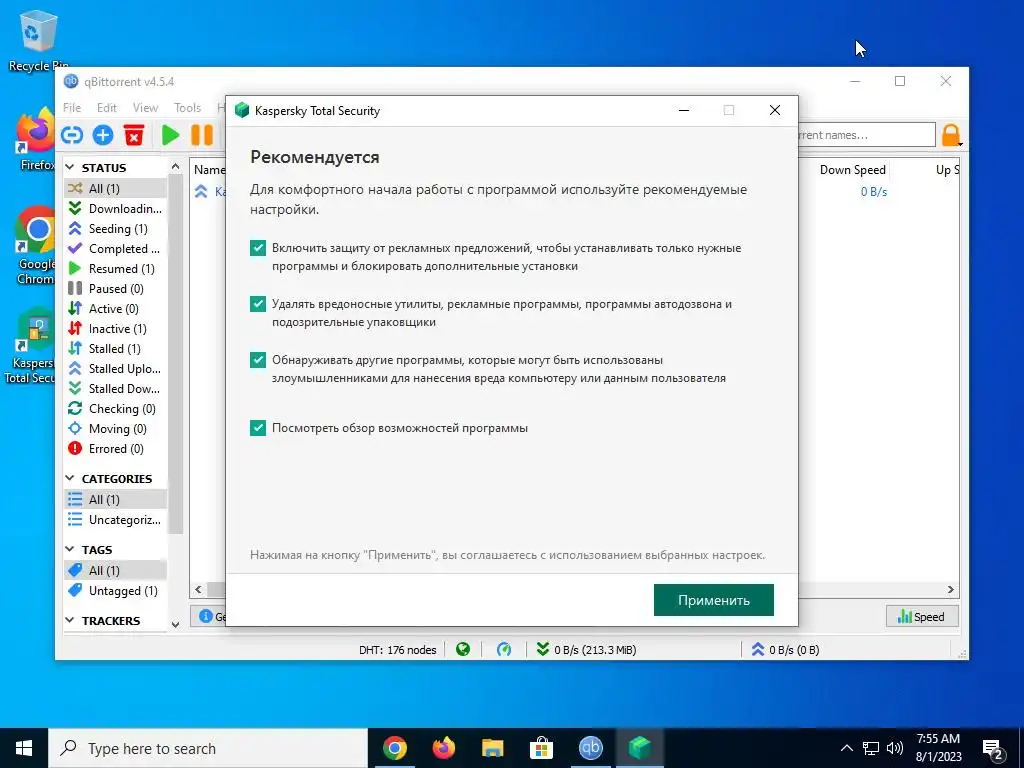The height and width of the screenshot is (768, 1024).
Task: Click the download speed 0 B/s (213.3 MiB) status
Action: point(586,650)
